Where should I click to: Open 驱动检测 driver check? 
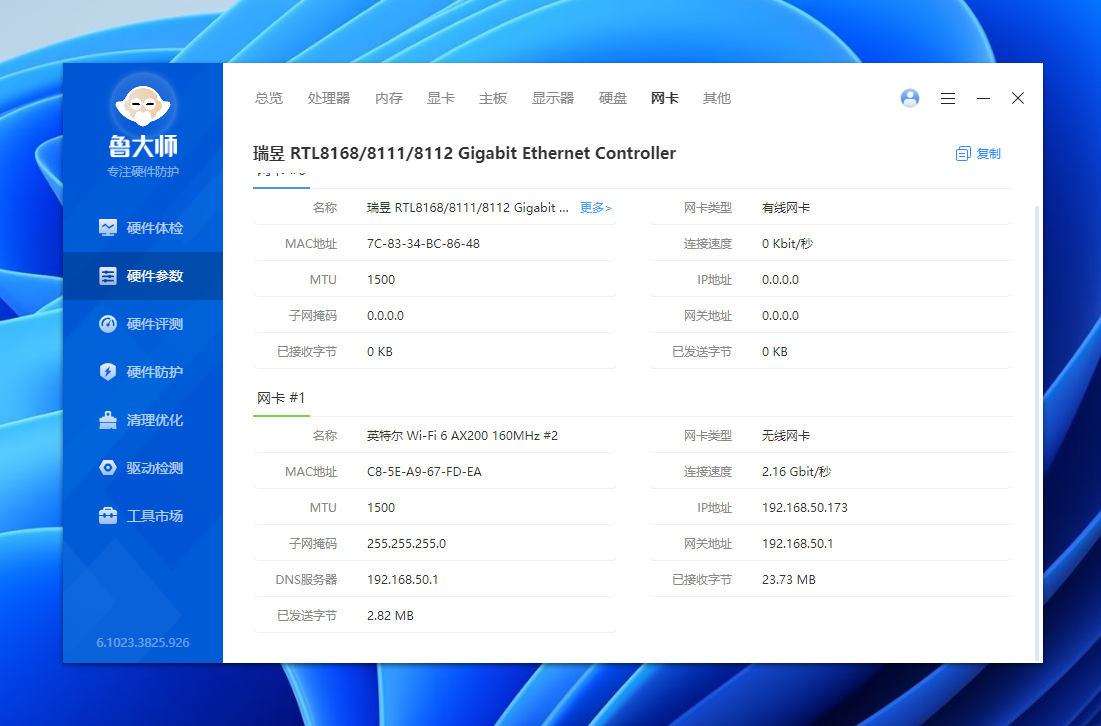[x=143, y=468]
